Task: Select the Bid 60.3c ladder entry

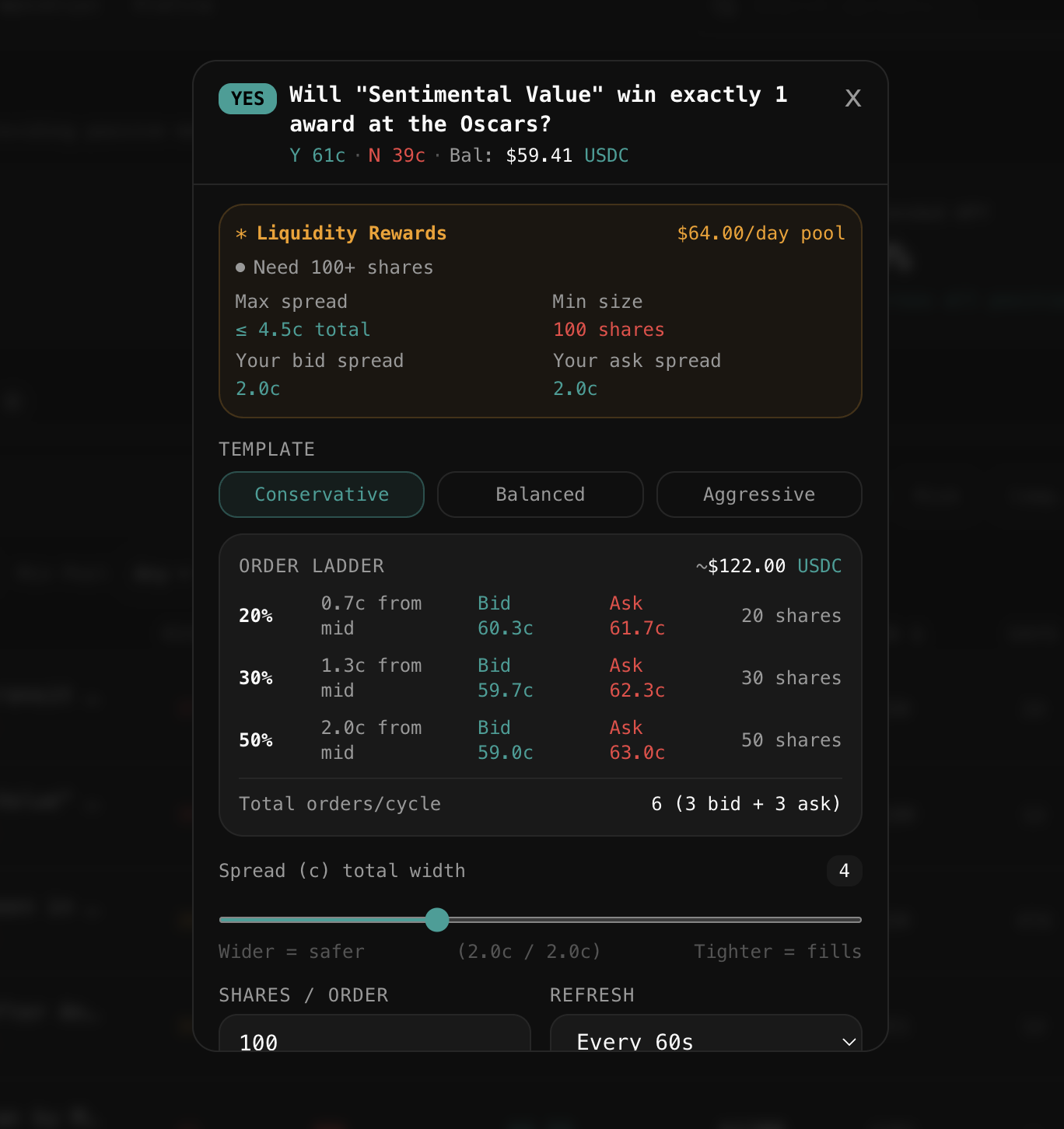Action: (x=505, y=616)
